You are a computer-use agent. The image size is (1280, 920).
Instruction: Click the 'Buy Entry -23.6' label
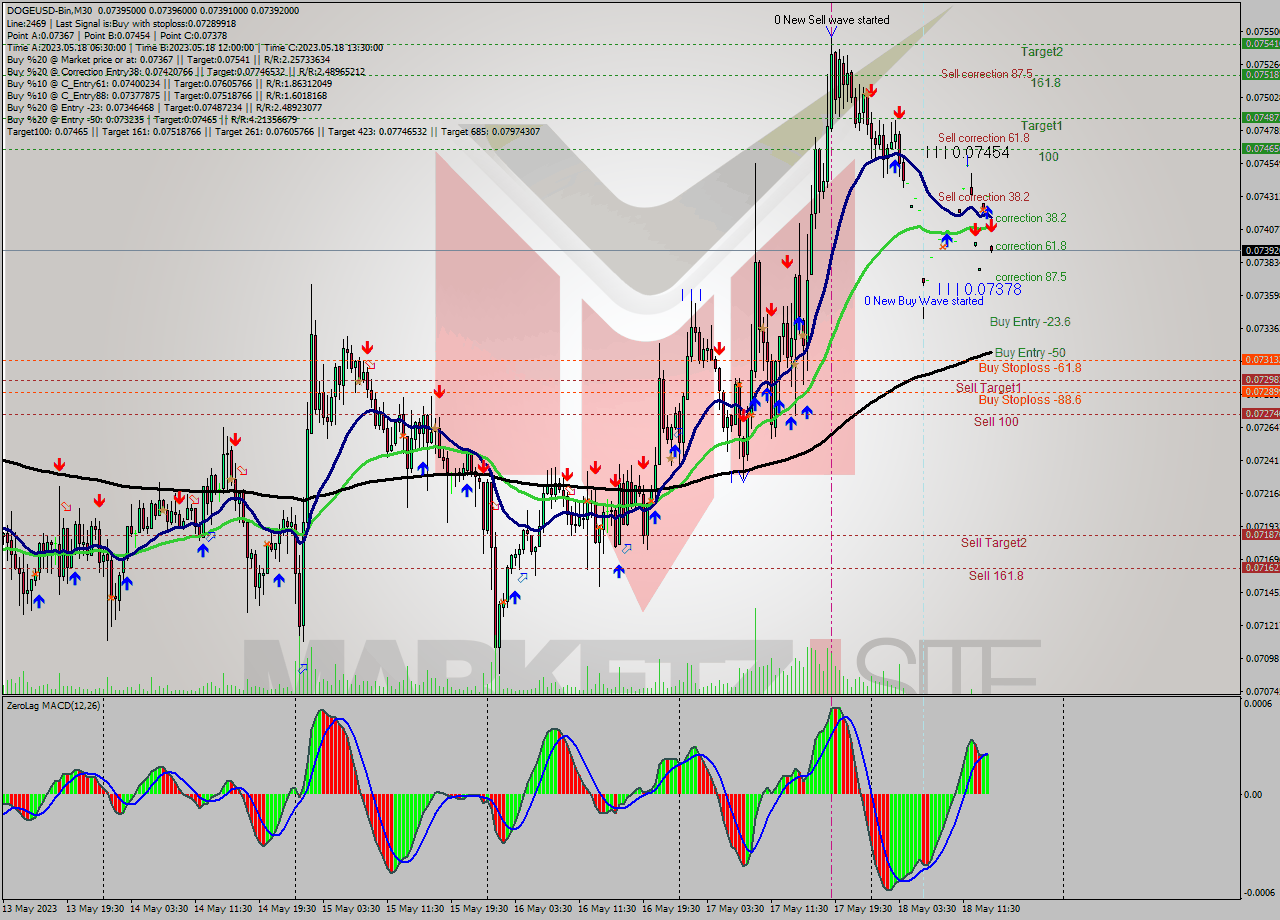click(x=1030, y=322)
